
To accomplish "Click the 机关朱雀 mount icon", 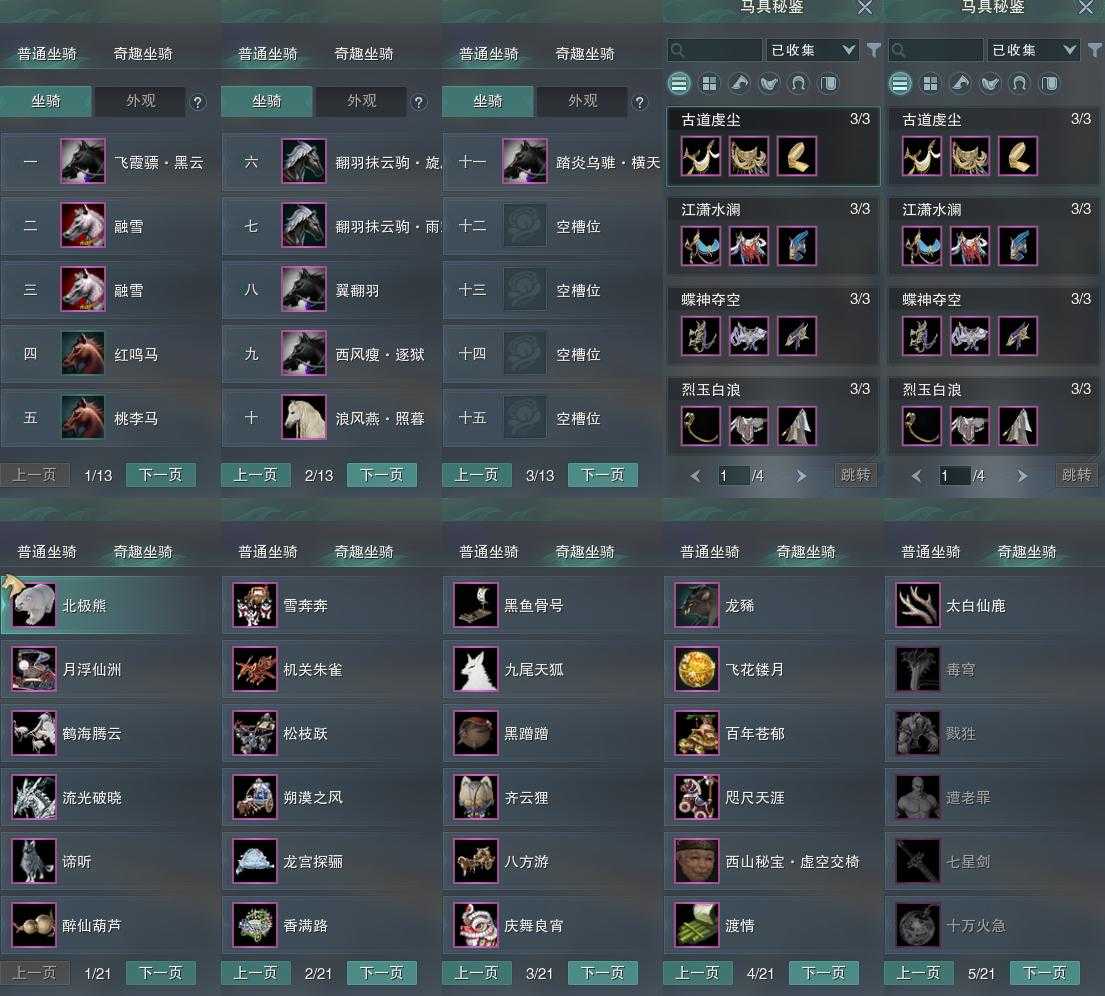I will pos(255,669).
